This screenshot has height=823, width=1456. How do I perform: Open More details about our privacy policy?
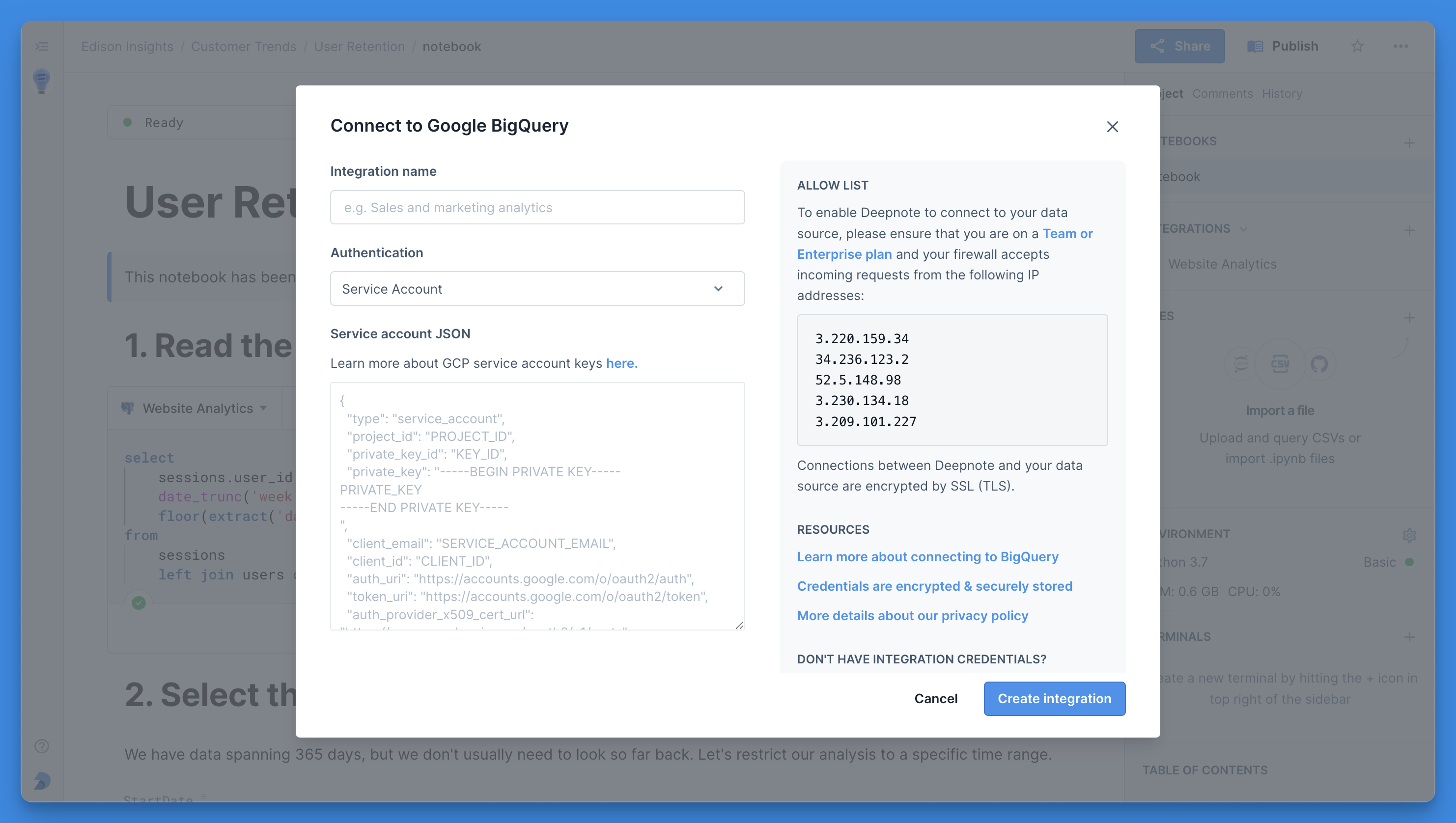pos(912,616)
